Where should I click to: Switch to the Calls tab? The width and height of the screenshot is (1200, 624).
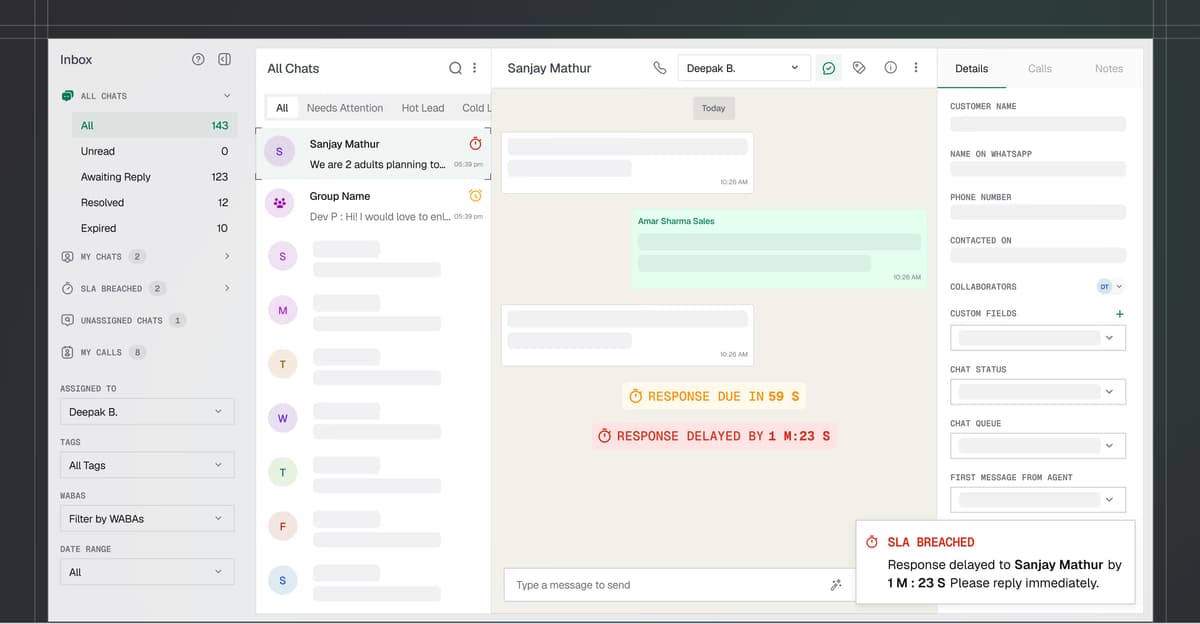[x=1040, y=69]
